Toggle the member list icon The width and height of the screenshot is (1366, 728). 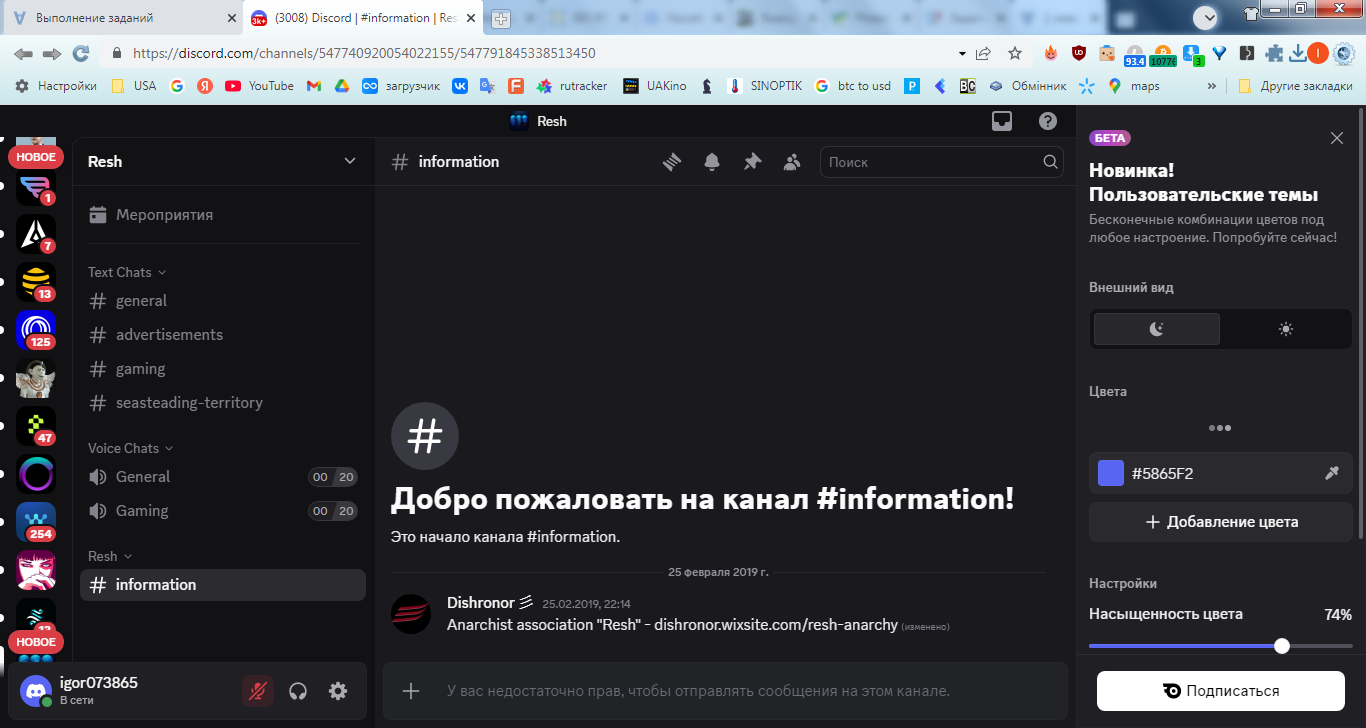pyautogui.click(x=792, y=162)
